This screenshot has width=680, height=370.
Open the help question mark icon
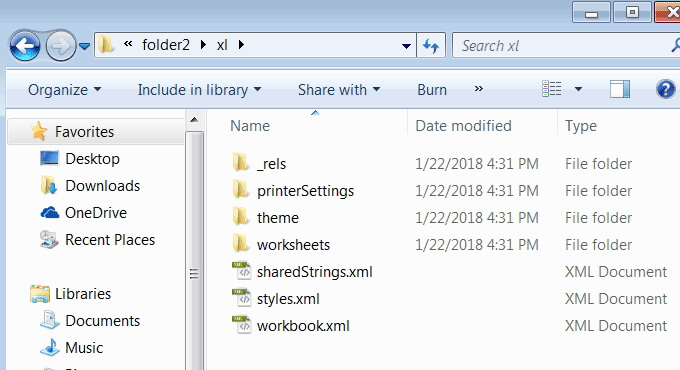point(665,89)
